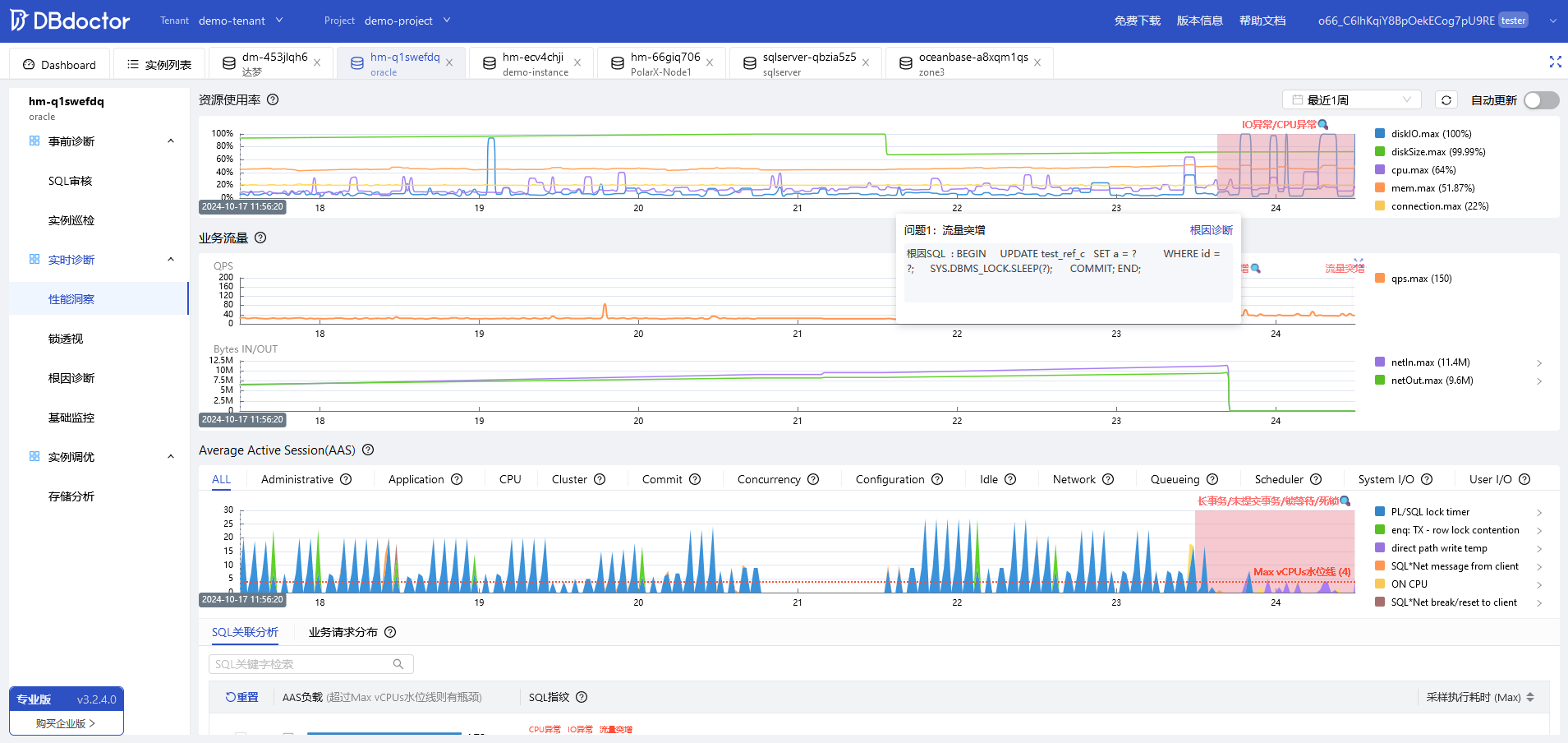The width and height of the screenshot is (1568, 743).
Task: Close the dm-453jlqh6 tab
Action: pyautogui.click(x=317, y=63)
